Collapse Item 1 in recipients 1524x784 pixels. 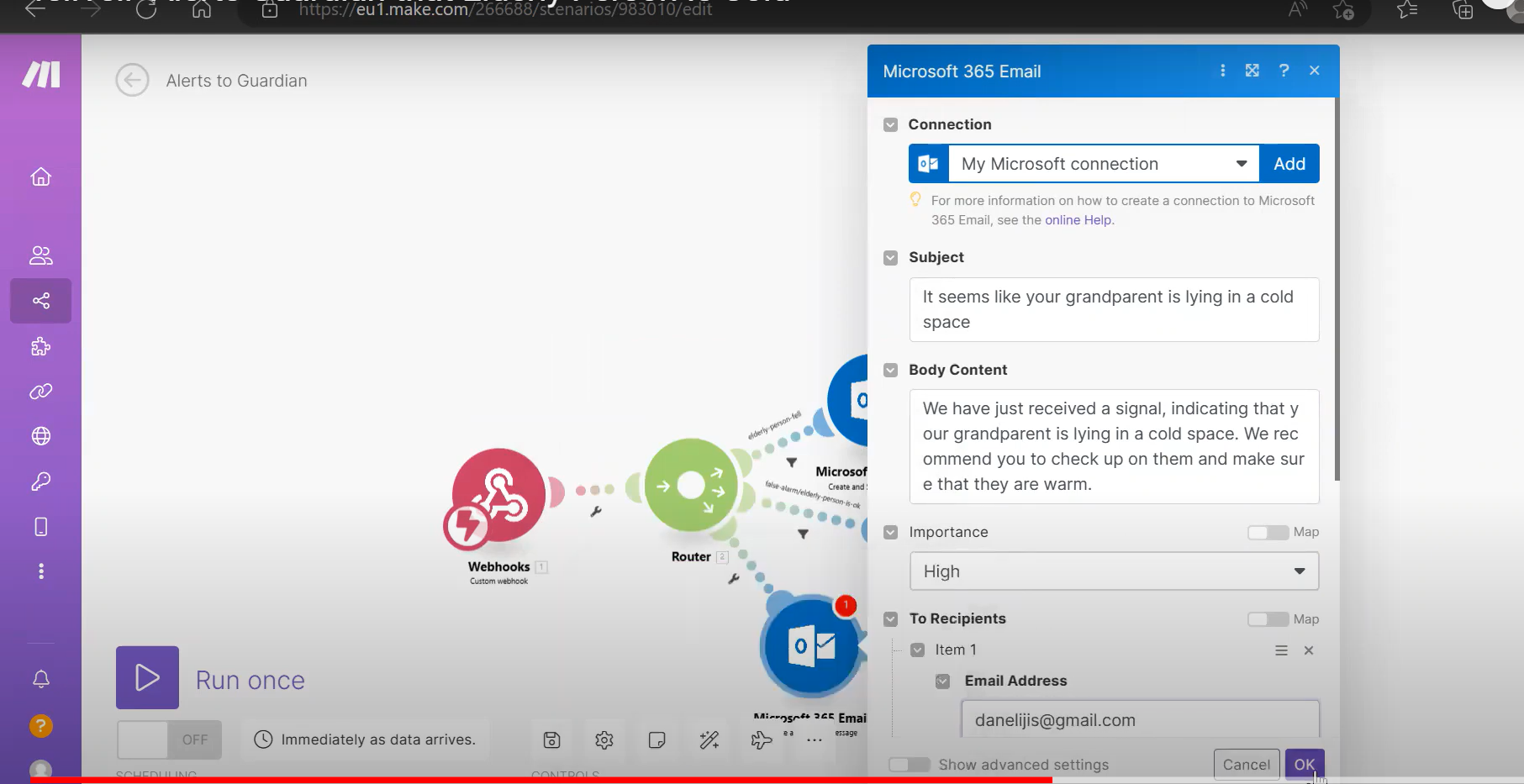coord(918,650)
